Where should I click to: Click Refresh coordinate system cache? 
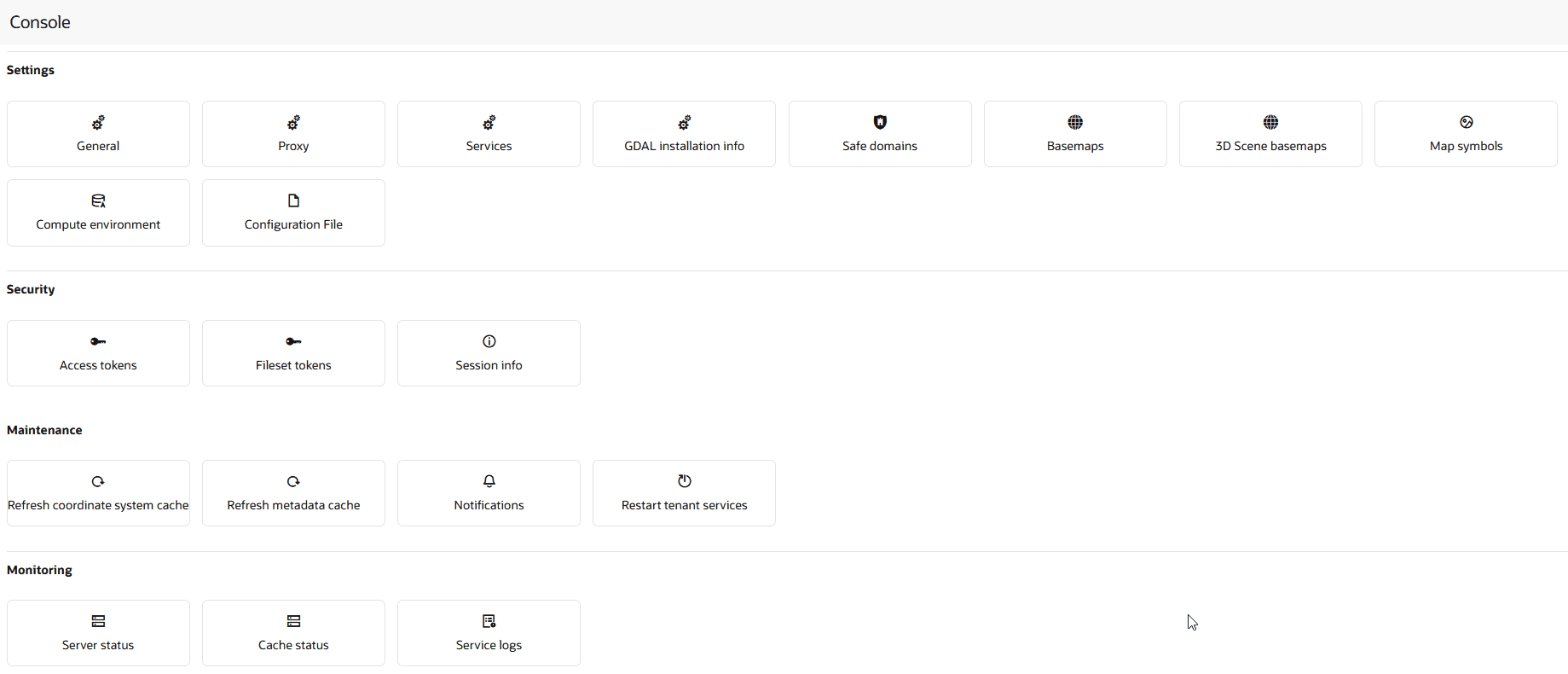98,493
